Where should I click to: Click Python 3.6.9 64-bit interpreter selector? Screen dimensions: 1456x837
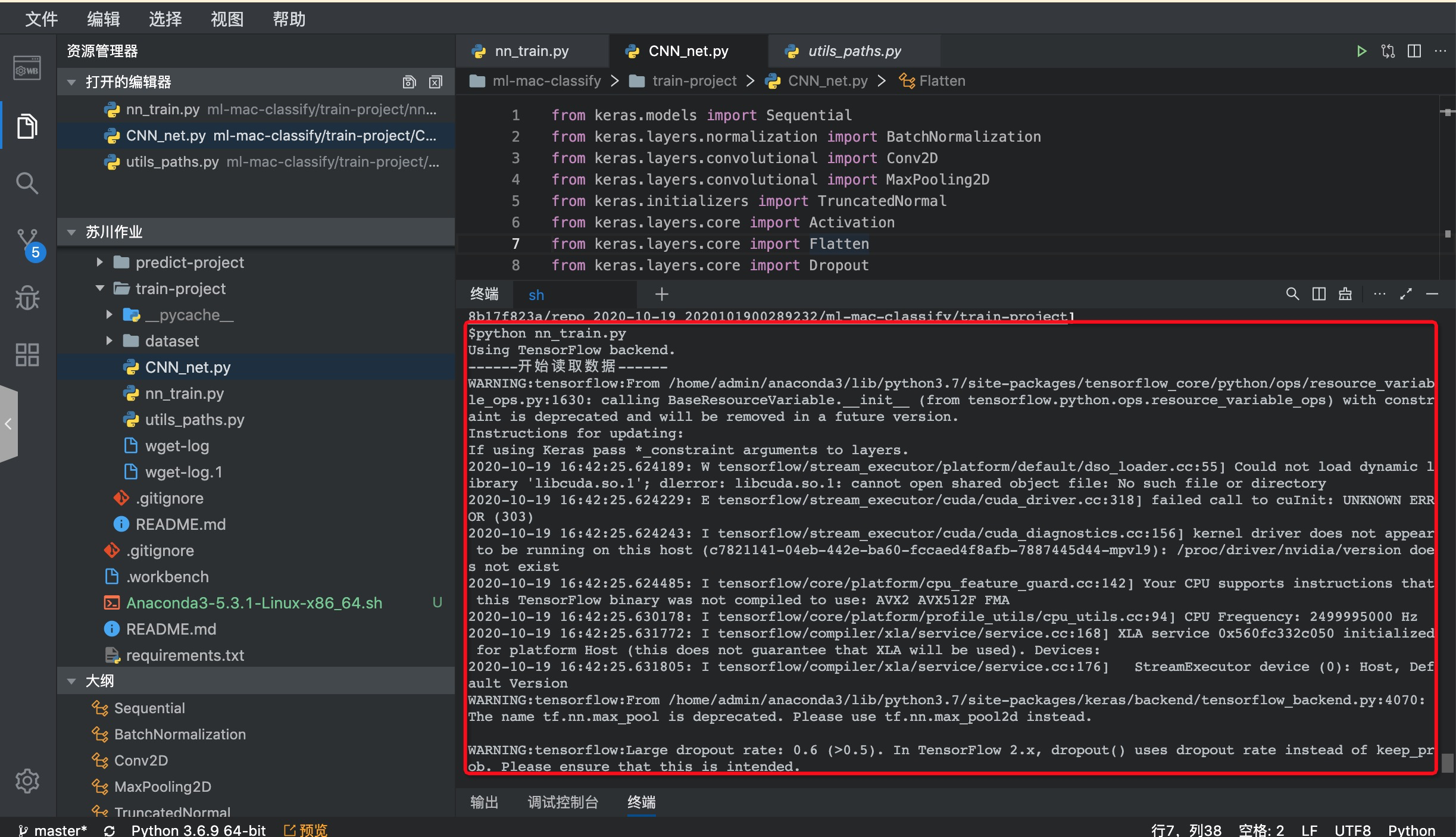[198, 830]
